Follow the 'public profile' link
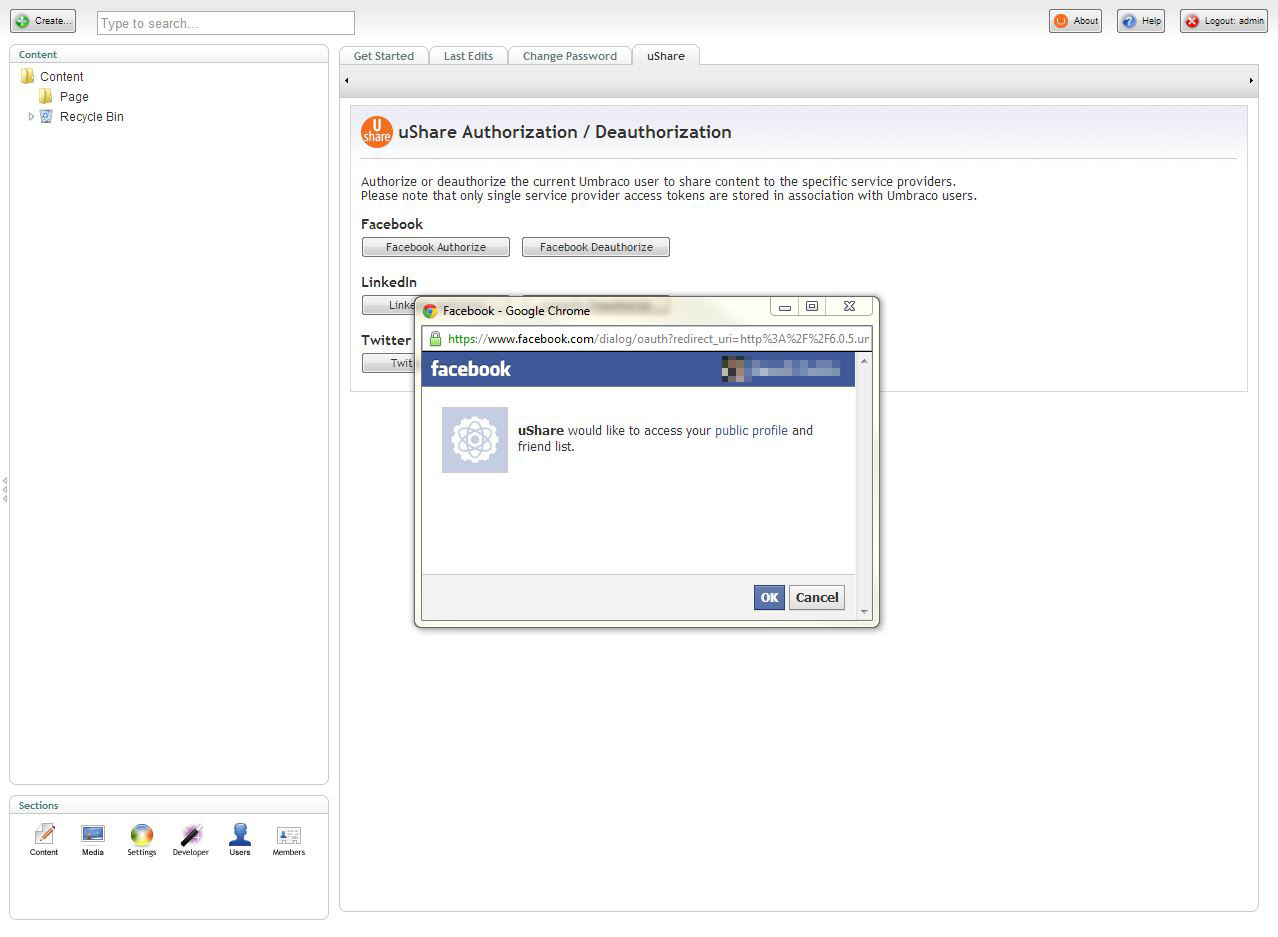Viewport: 1278px width, 937px height. (751, 431)
